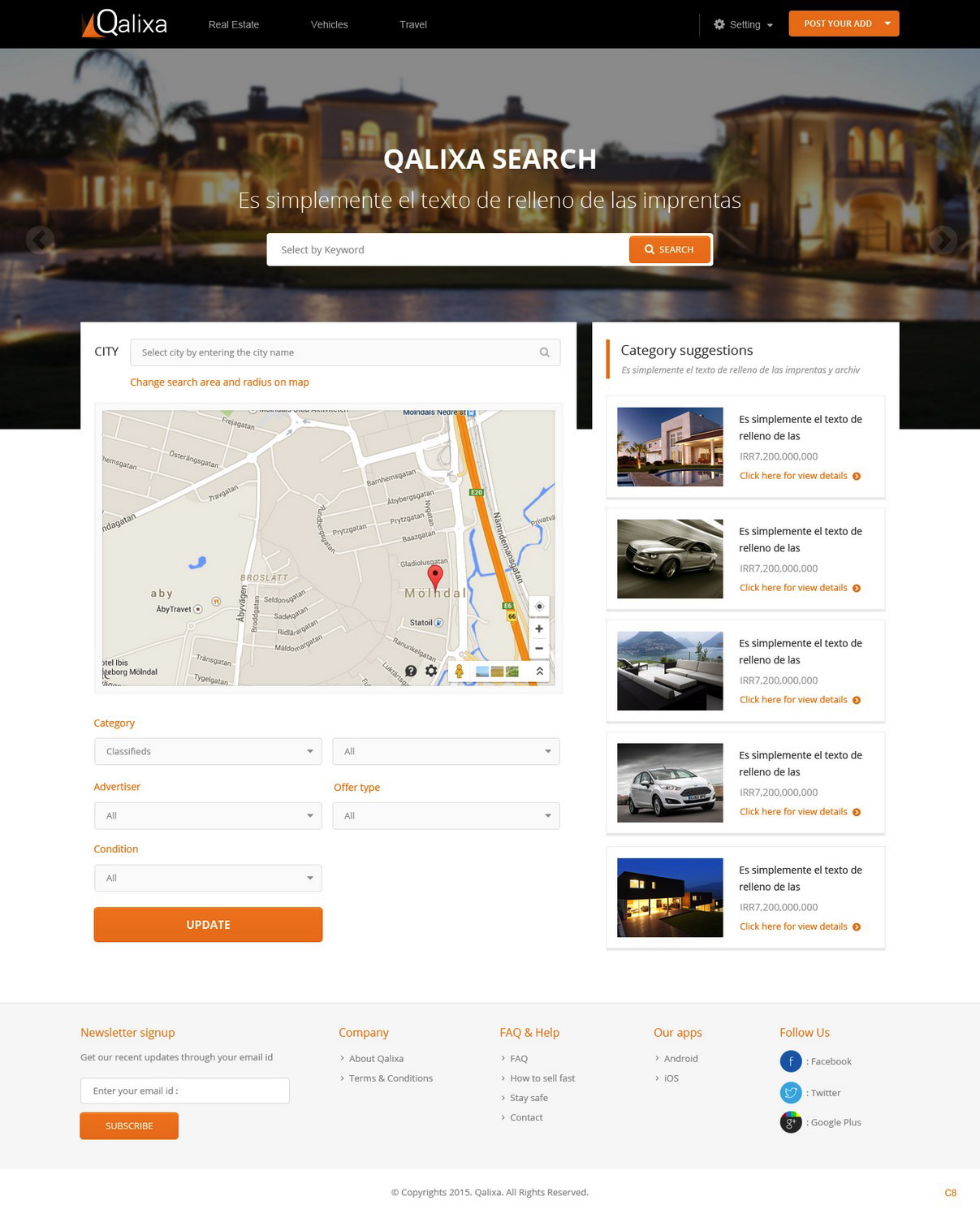Open Vehicles menu
980x1218 pixels.
coord(329,24)
